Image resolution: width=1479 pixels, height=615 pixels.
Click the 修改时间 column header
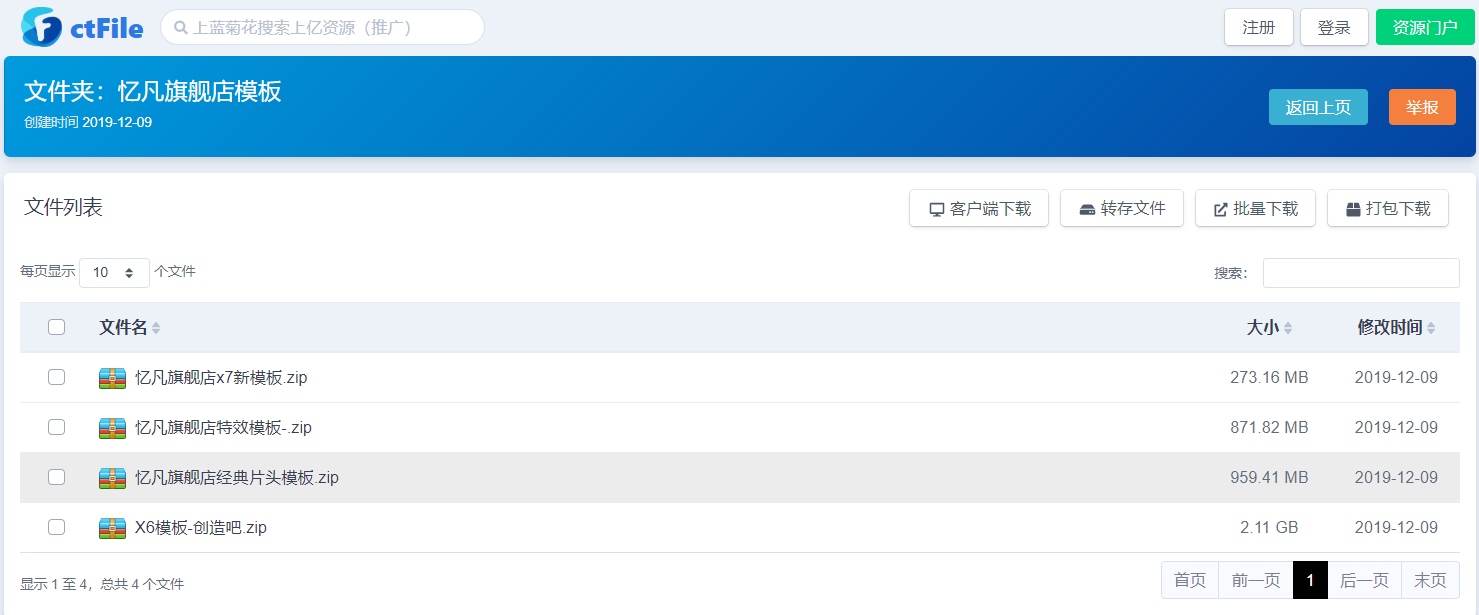tap(1390, 327)
